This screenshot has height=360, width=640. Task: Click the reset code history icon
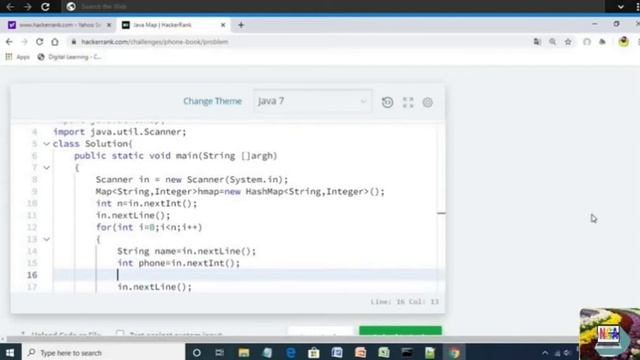tap(387, 102)
